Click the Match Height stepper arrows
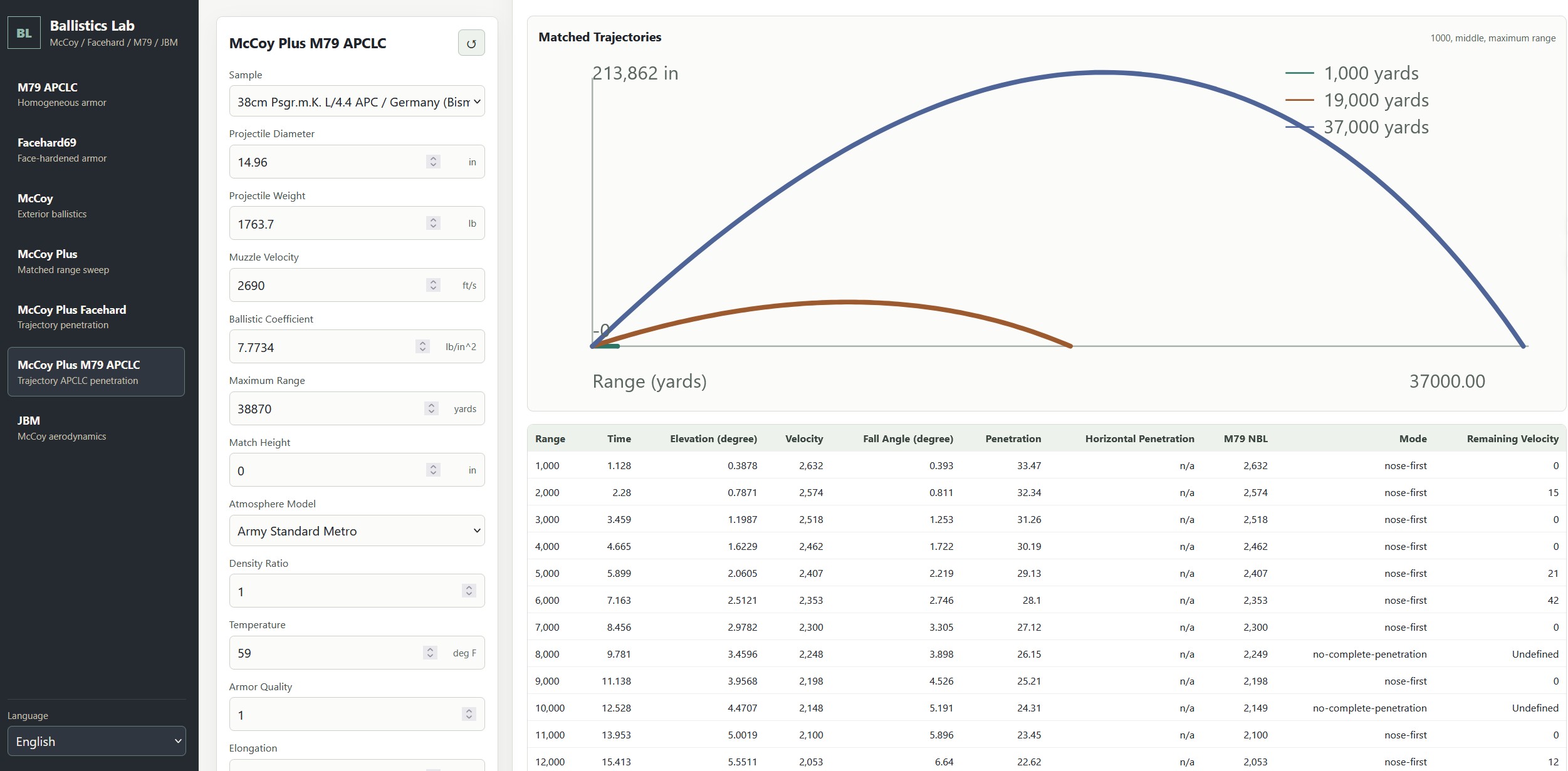The width and height of the screenshot is (1568, 771). point(433,470)
